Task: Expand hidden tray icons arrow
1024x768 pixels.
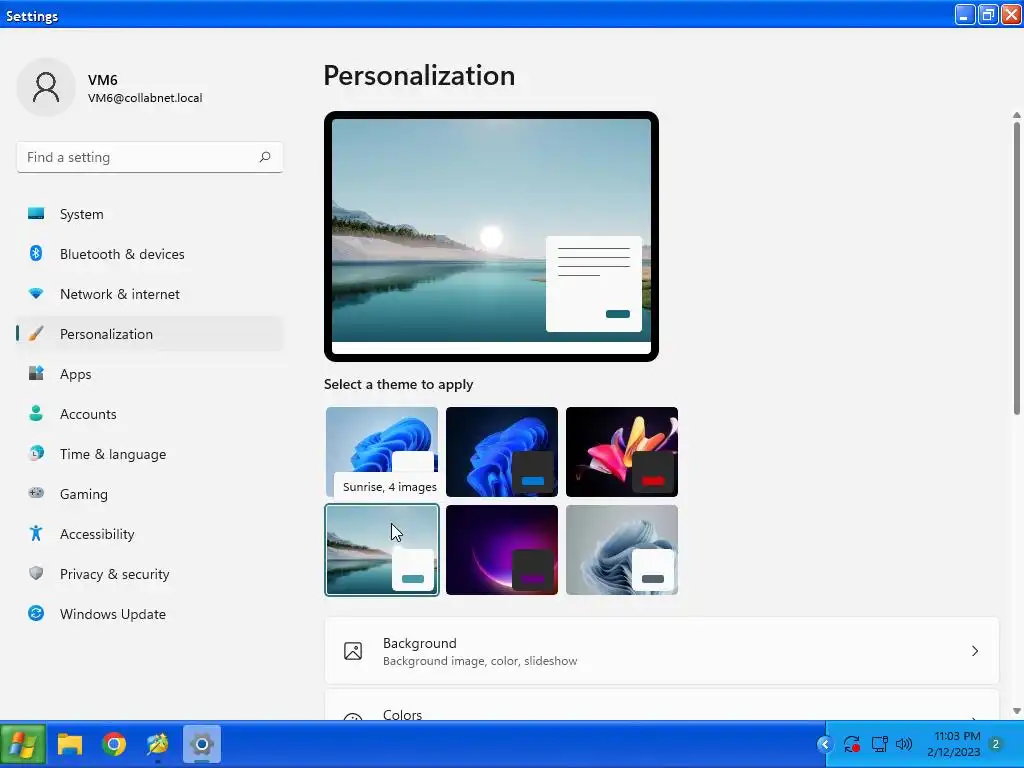Action: [825, 744]
